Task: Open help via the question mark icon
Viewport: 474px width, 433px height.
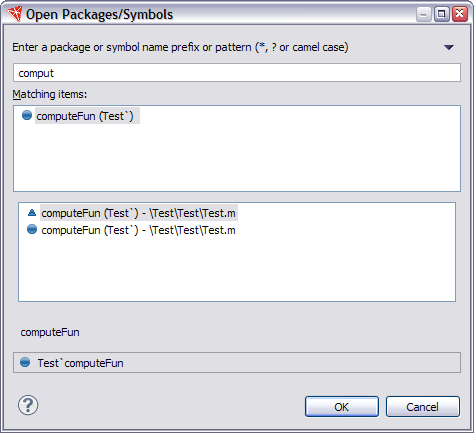Action: (x=28, y=405)
